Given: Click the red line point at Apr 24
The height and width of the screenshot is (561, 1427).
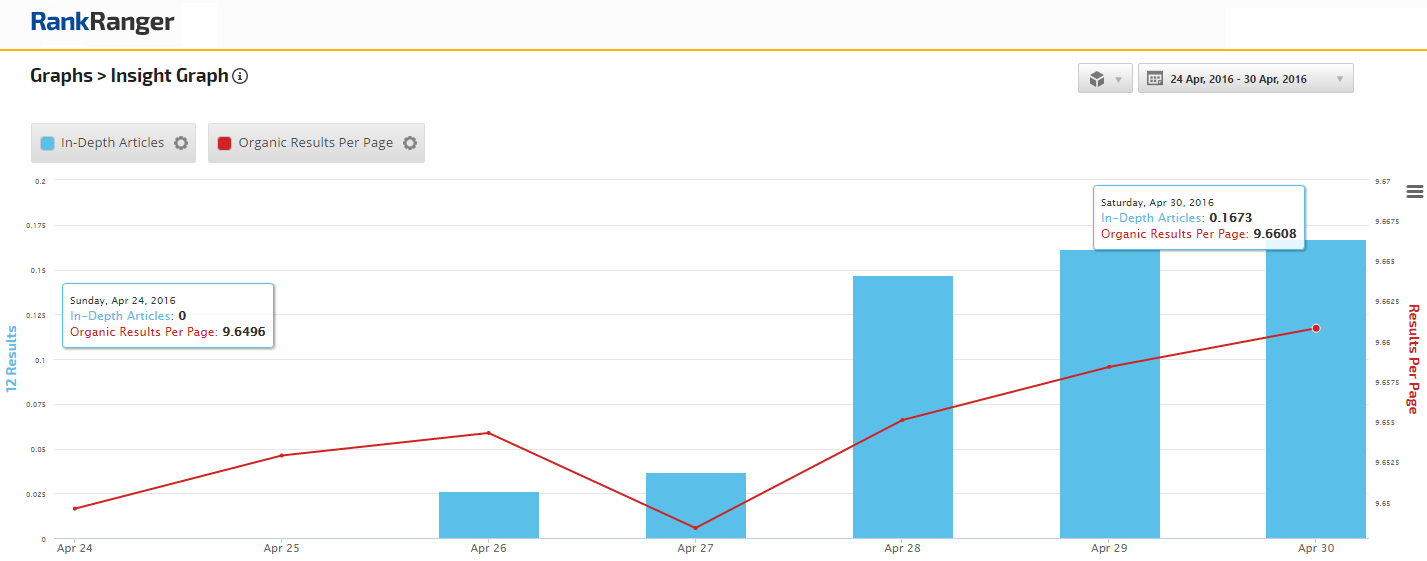Looking at the screenshot, I should pyautogui.click(x=75, y=508).
